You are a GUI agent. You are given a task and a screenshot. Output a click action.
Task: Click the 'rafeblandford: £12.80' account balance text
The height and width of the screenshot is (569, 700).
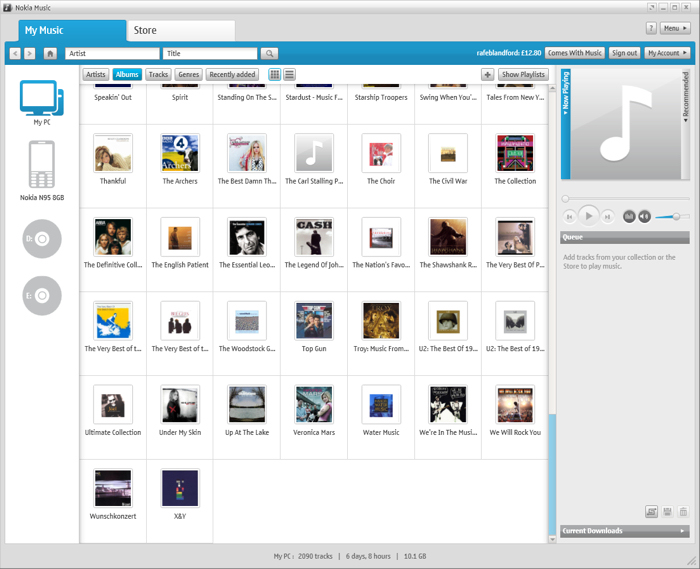coord(508,53)
